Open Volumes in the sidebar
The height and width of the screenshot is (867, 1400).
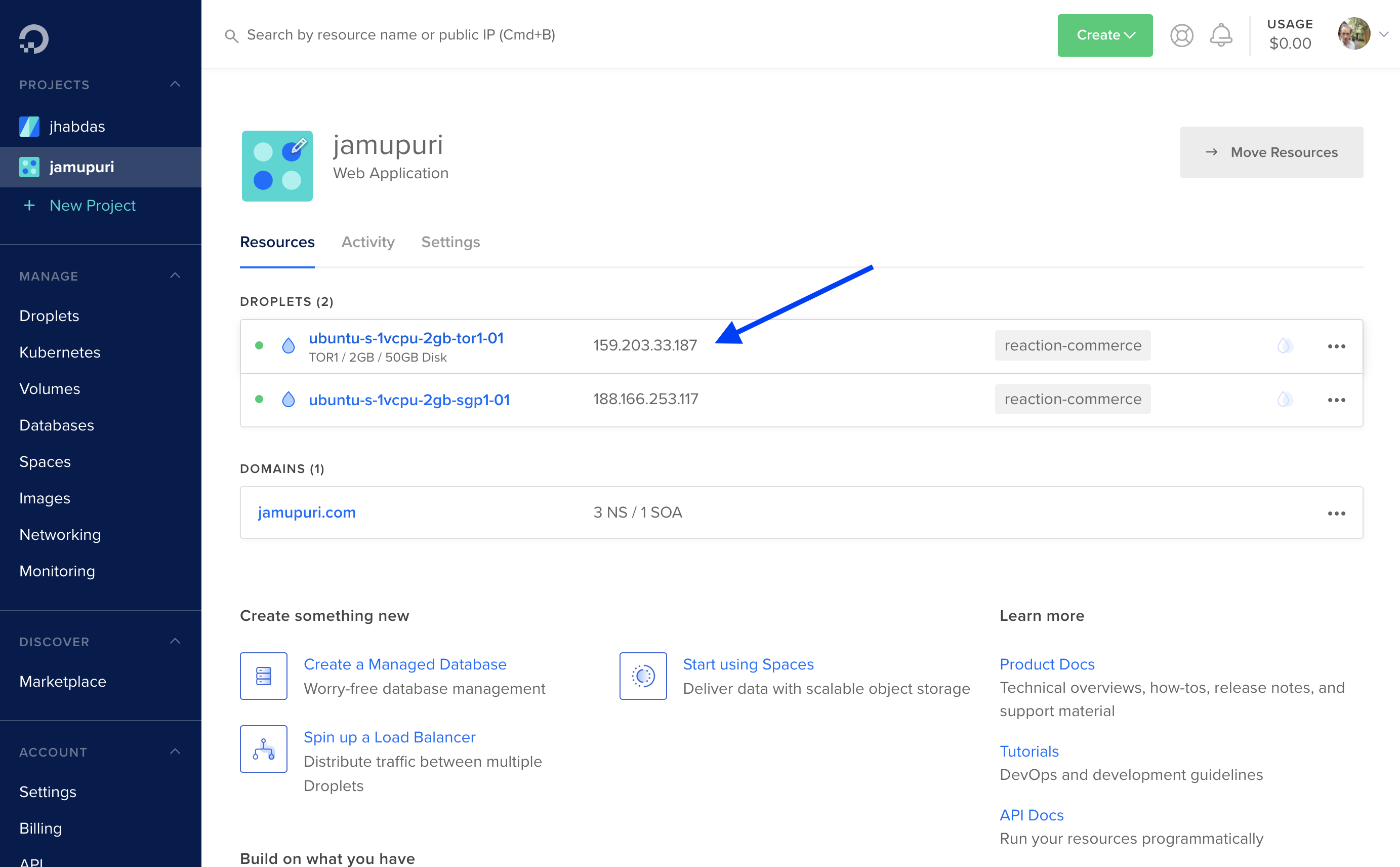point(50,389)
